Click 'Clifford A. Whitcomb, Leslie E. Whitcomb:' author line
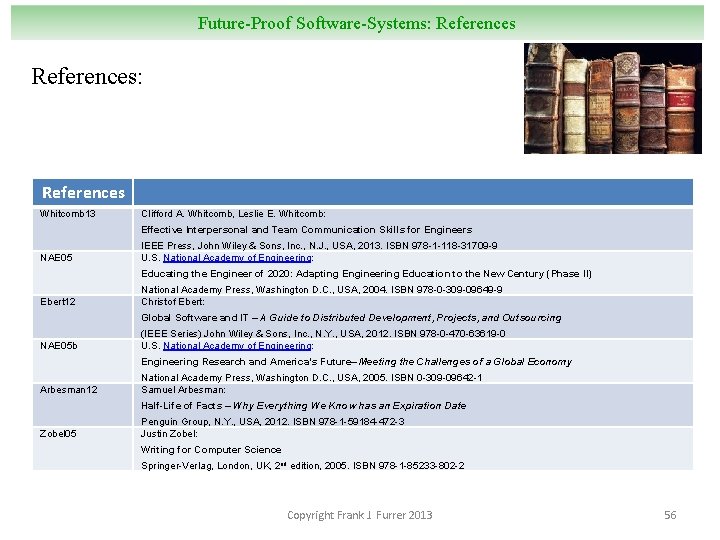Image resolution: width=720 pixels, height=540 pixels. (233, 214)
